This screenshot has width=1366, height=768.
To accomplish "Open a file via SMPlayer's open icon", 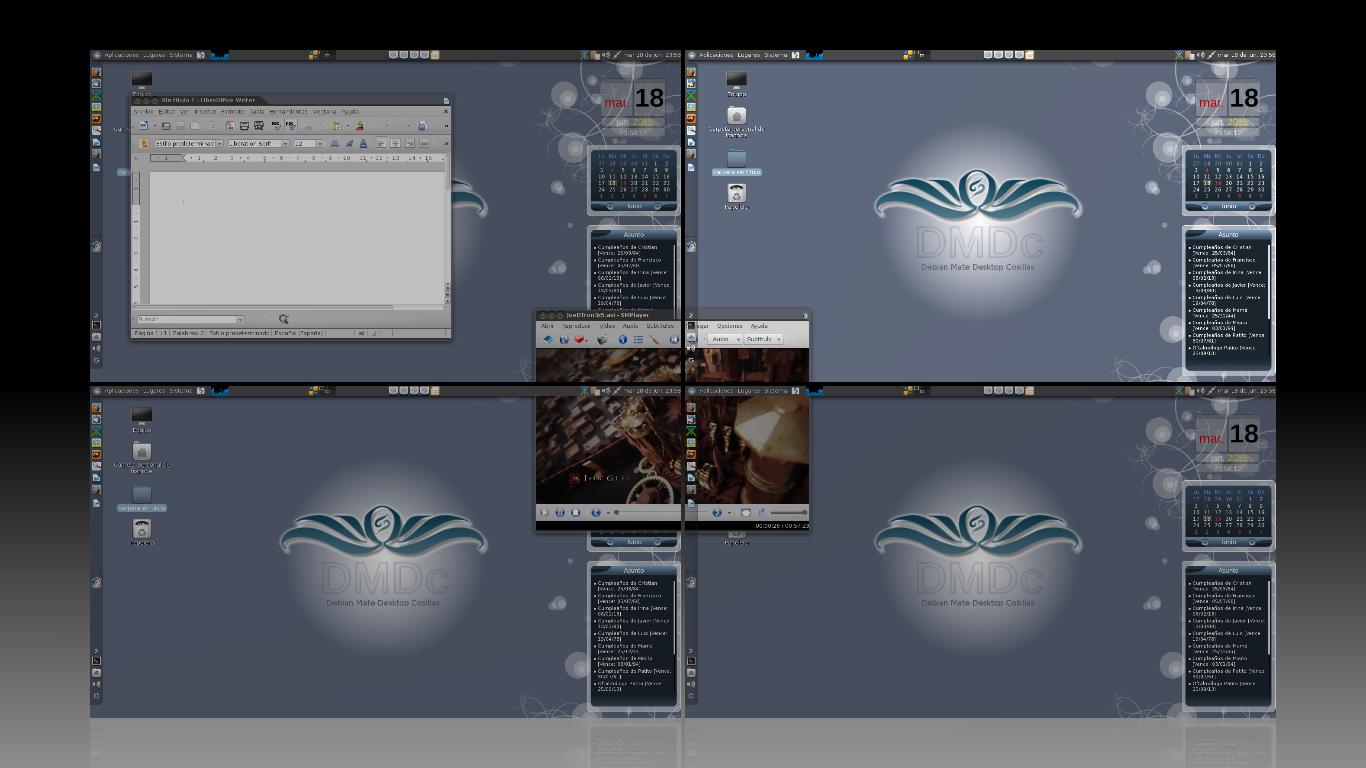I will (x=547, y=338).
